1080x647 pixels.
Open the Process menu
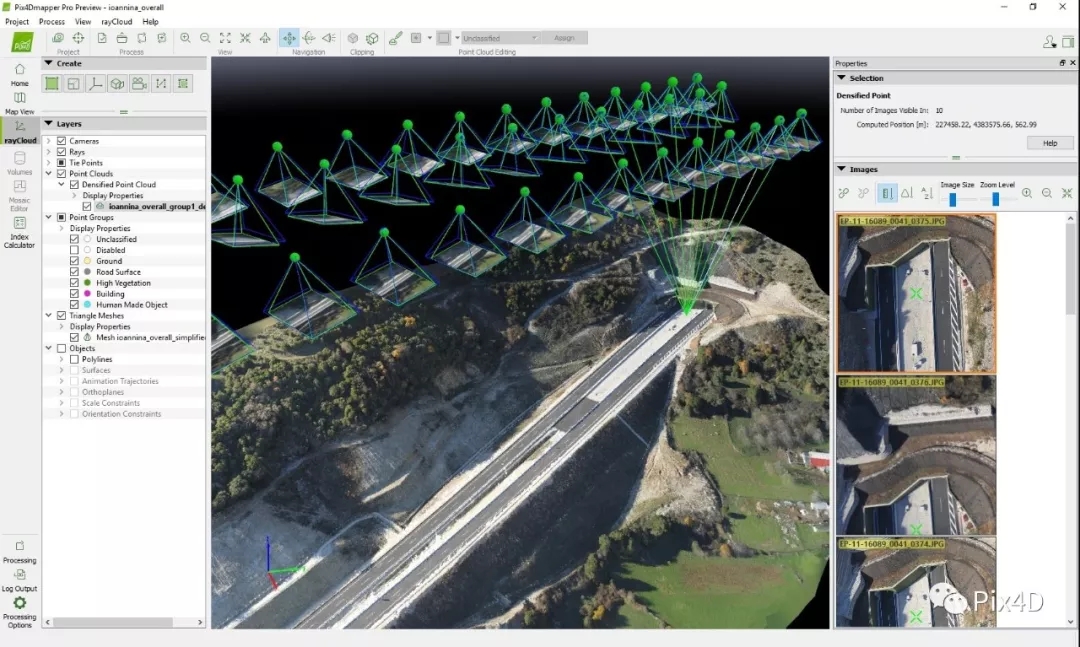point(52,21)
